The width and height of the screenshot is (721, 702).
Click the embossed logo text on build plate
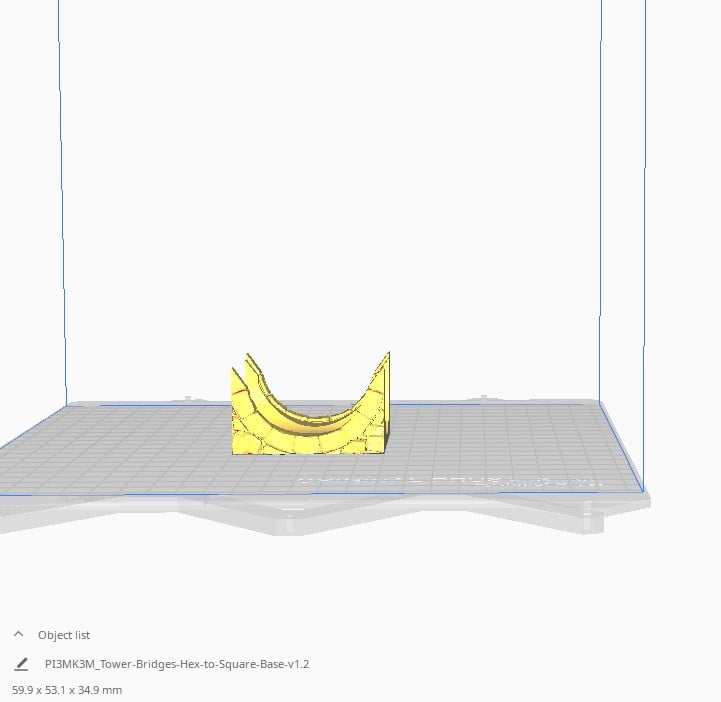(x=450, y=481)
